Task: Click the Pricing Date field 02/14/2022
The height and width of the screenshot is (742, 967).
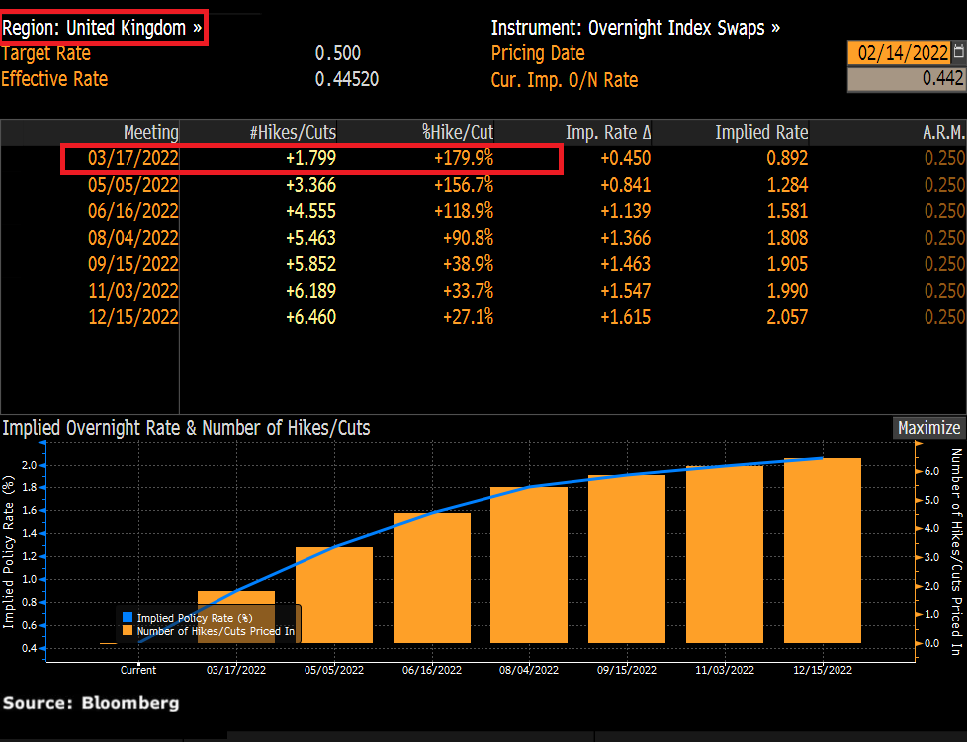Action: [x=899, y=53]
